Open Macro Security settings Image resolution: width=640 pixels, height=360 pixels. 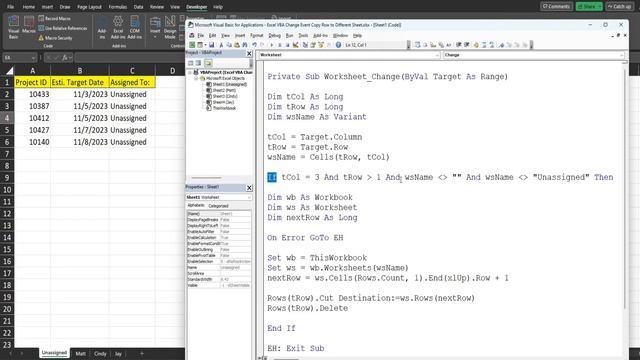pos(55,38)
